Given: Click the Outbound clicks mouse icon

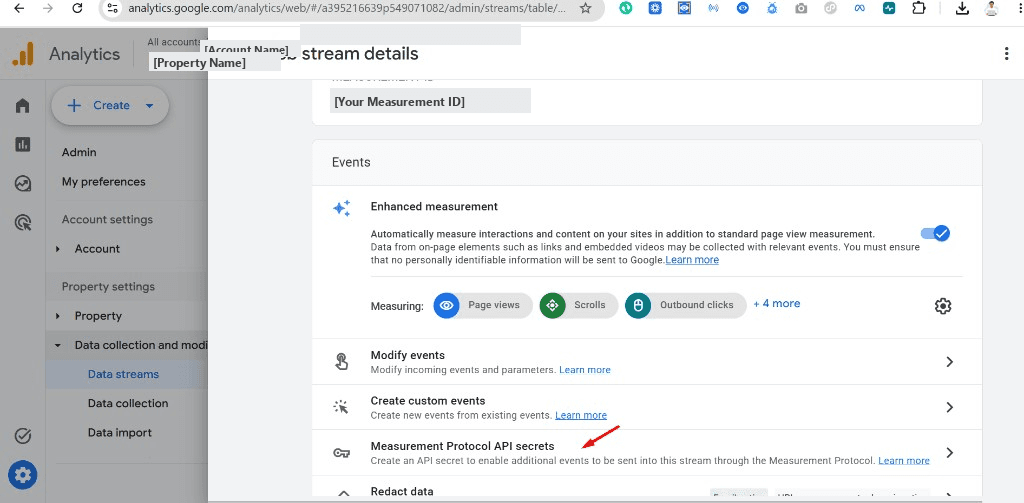Looking at the screenshot, I should [638, 305].
